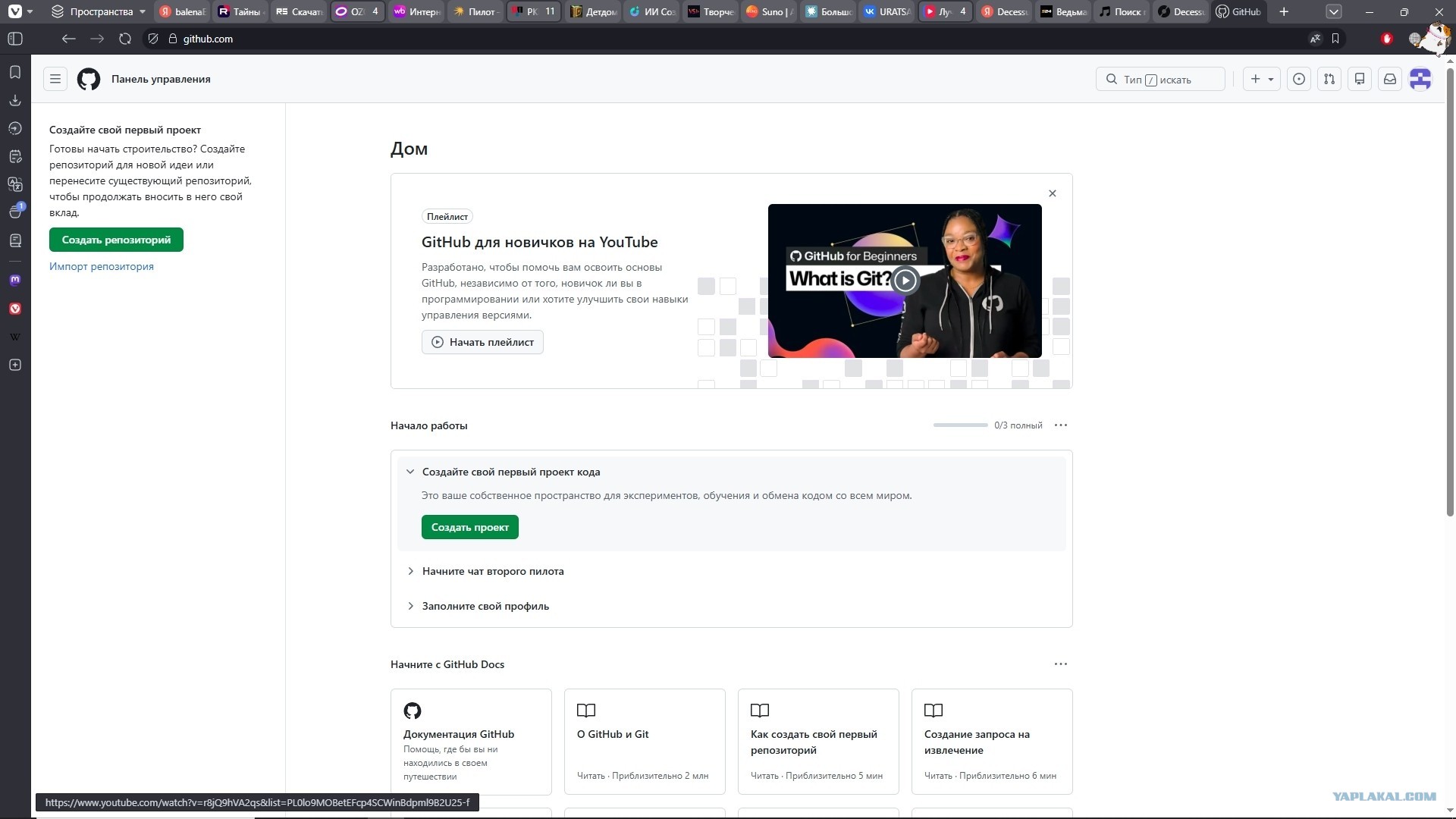Screen dimensions: 1456x819
Task: Switch to the Ведьма tab
Action: click(1063, 11)
